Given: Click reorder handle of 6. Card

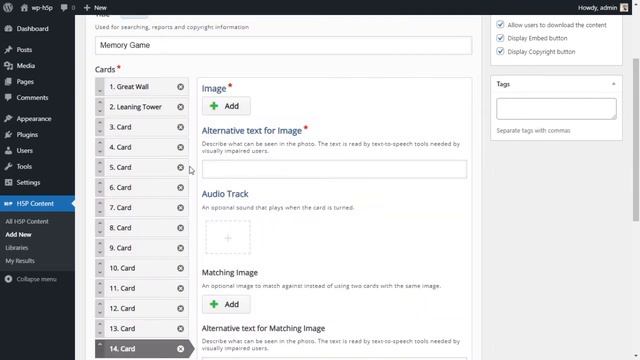Looking at the screenshot, I should coord(100,188).
